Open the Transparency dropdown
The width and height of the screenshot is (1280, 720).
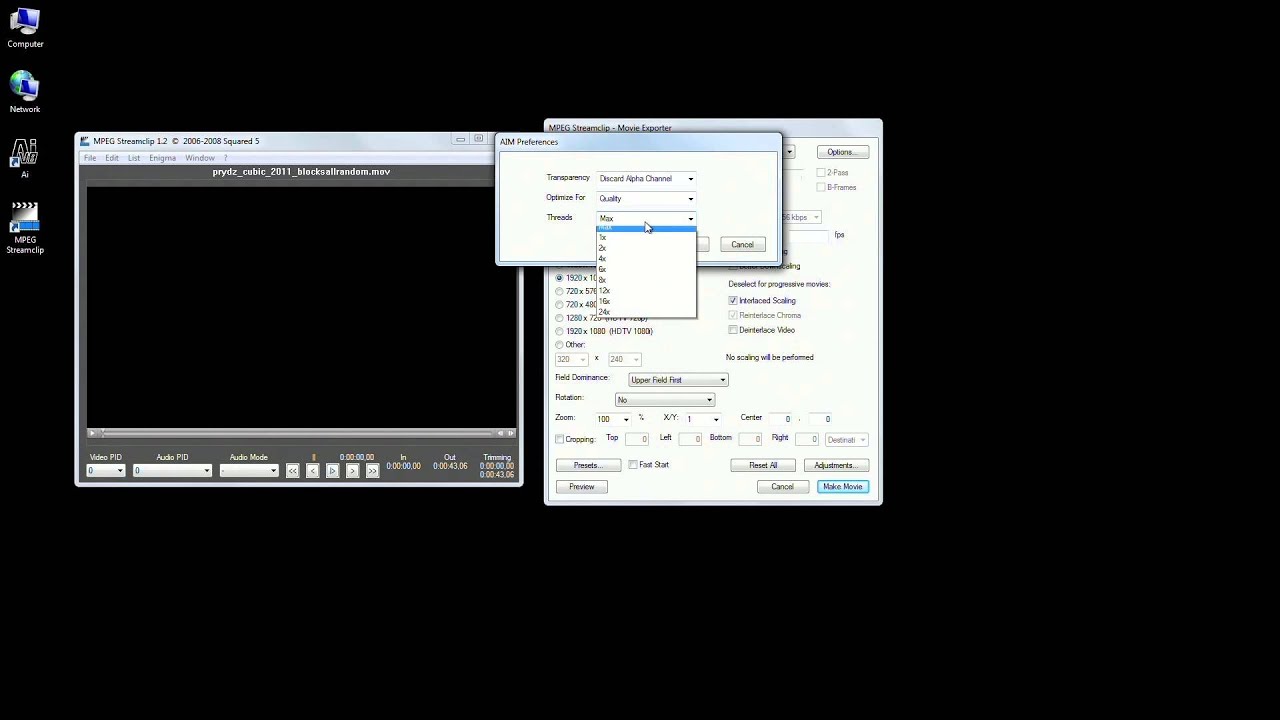646,179
